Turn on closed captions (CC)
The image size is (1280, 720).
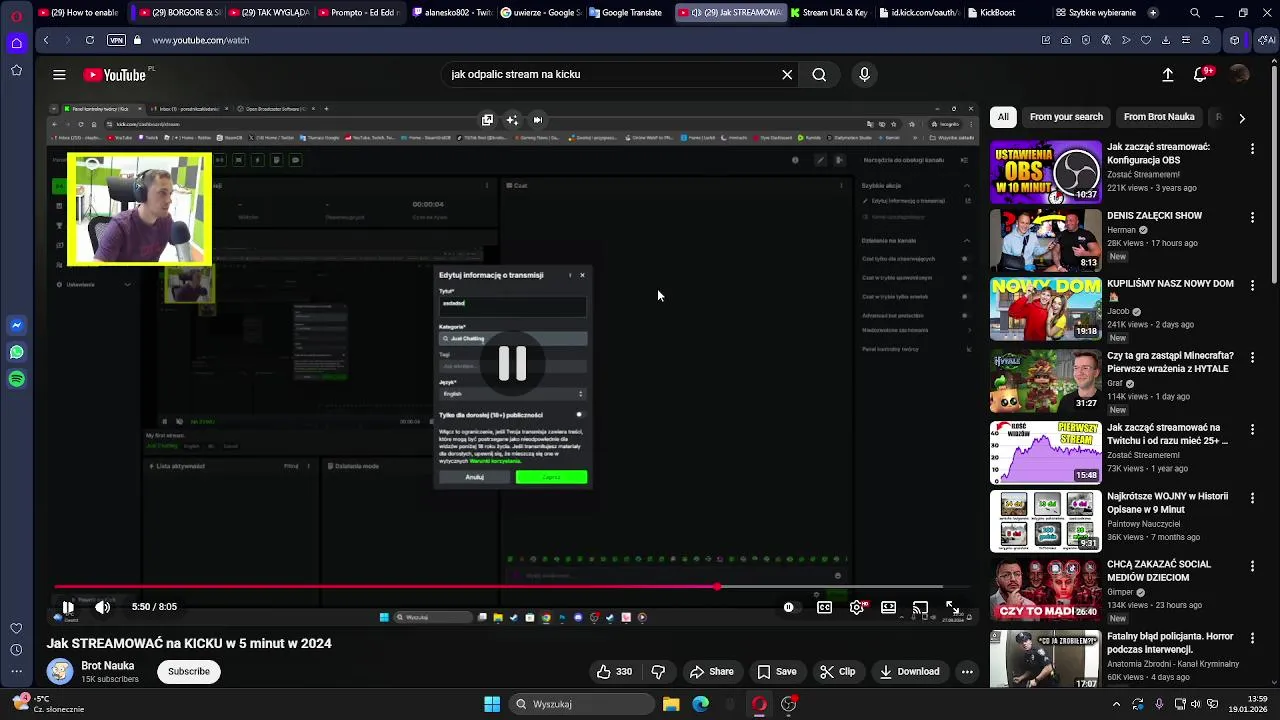pyautogui.click(x=824, y=607)
